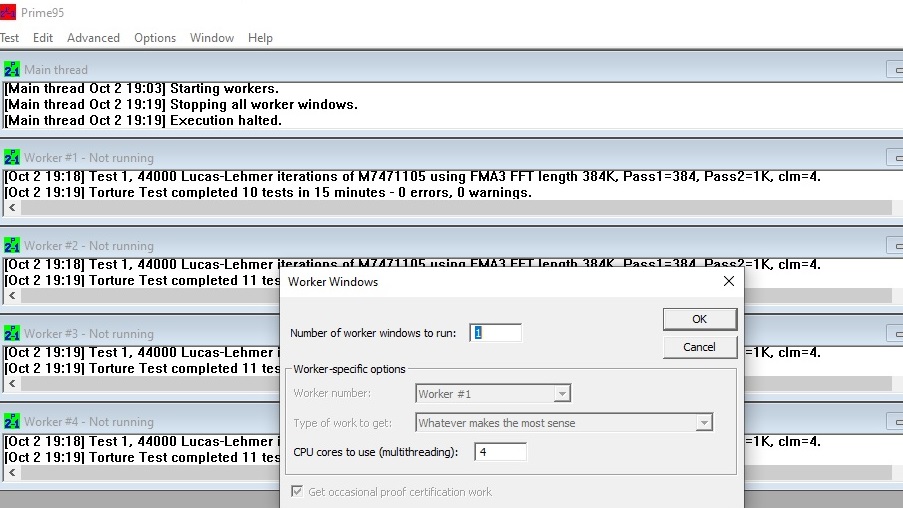Click the Prime95 app icon in title bar

pyautogui.click(x=8, y=12)
